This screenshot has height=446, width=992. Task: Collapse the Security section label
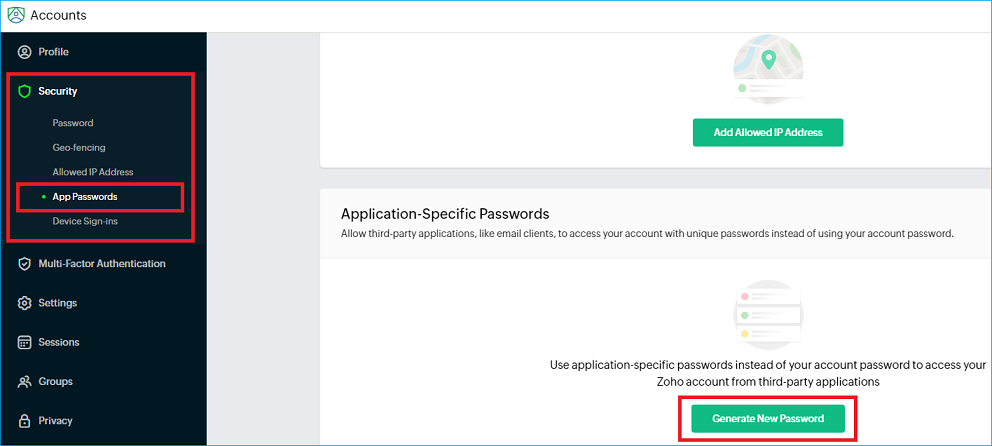[x=58, y=91]
